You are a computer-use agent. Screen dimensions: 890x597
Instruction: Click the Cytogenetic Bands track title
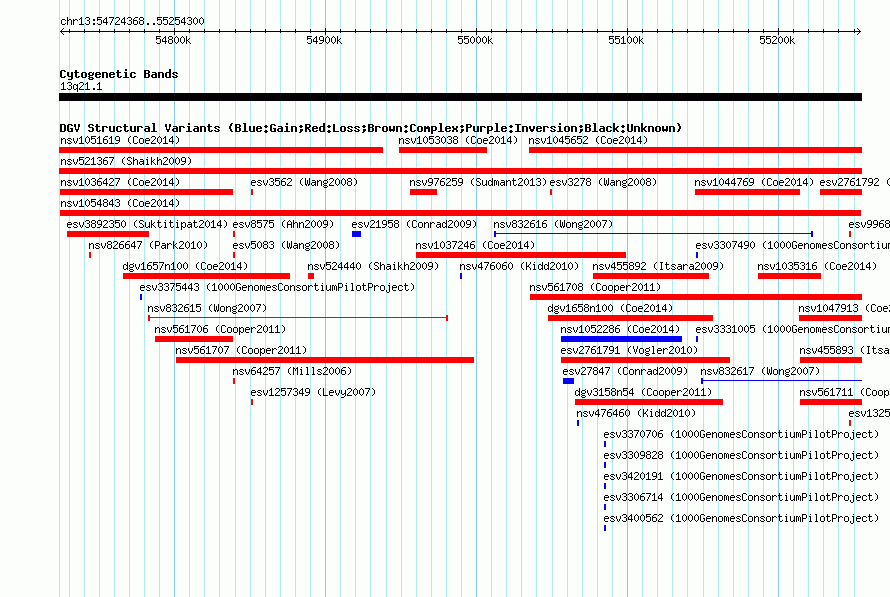coord(119,74)
